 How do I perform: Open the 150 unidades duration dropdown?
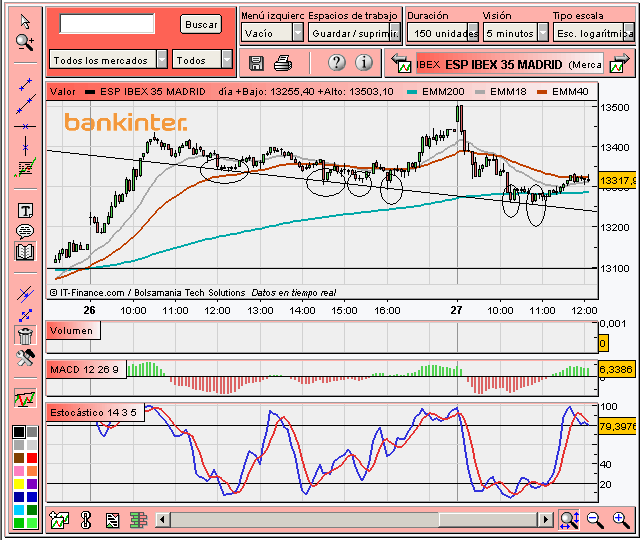(443, 33)
